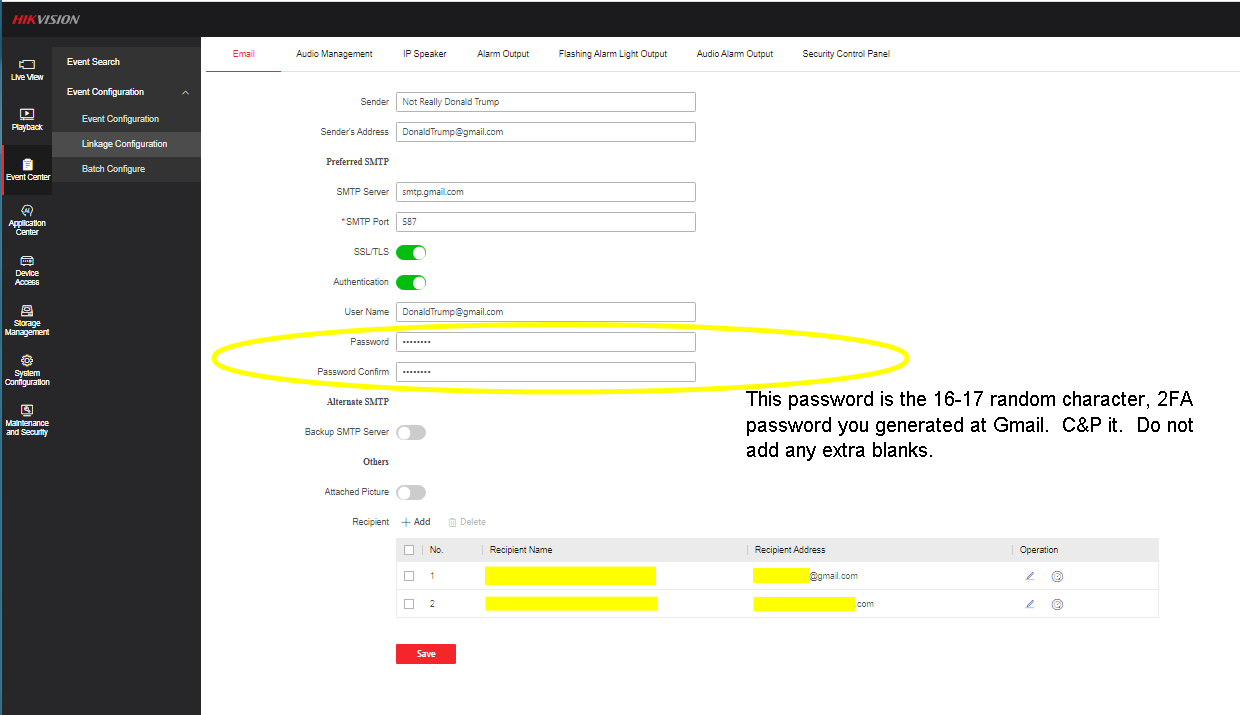Open the Security Control Panel tab
This screenshot has width=1240, height=715.
(x=845, y=54)
